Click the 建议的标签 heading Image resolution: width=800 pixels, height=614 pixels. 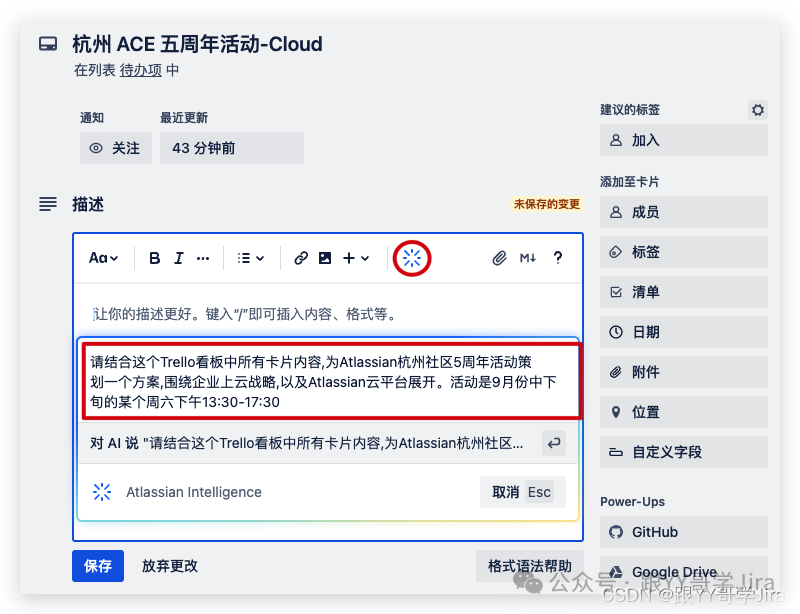coord(630,110)
